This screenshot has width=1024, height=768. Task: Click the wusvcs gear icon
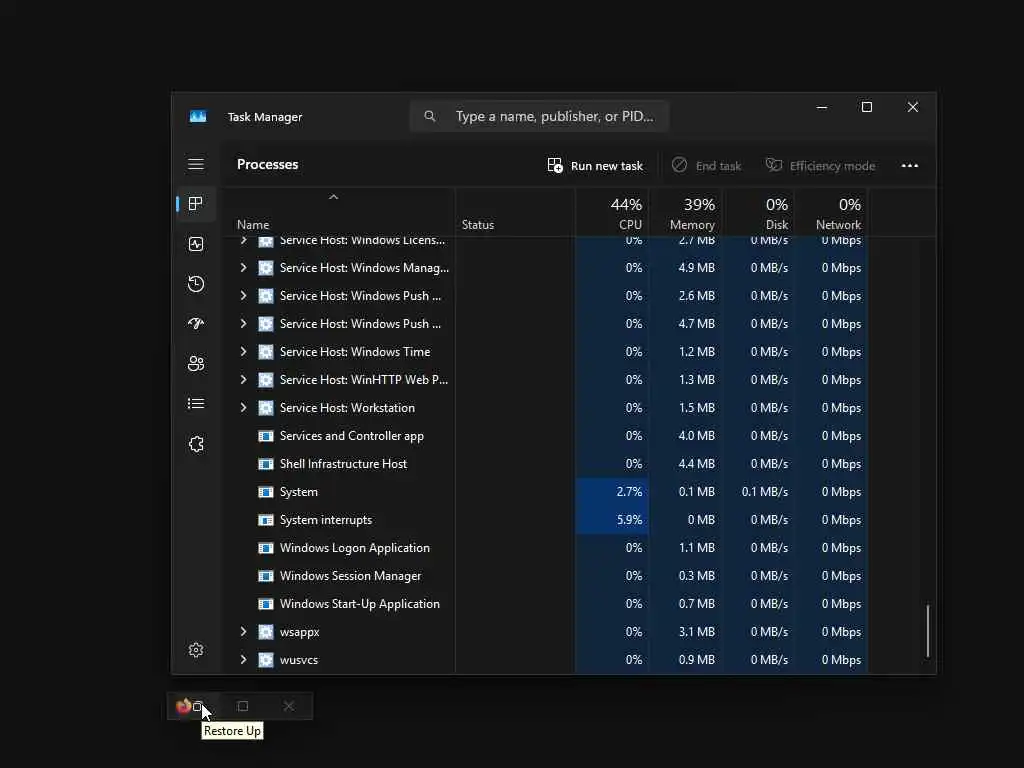pyautogui.click(x=266, y=660)
